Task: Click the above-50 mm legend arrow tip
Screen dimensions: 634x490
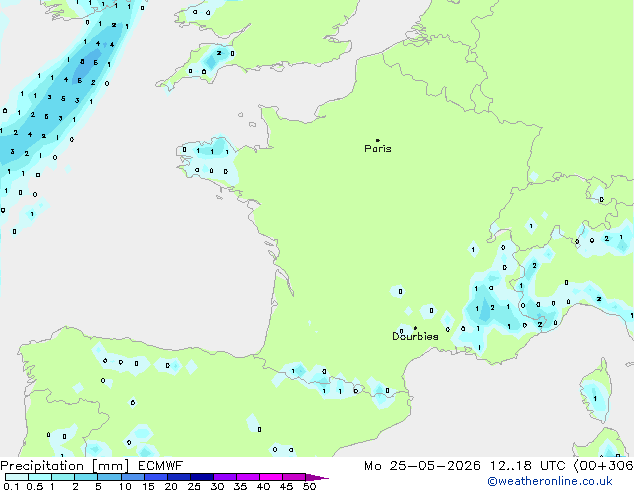Action: point(317,477)
